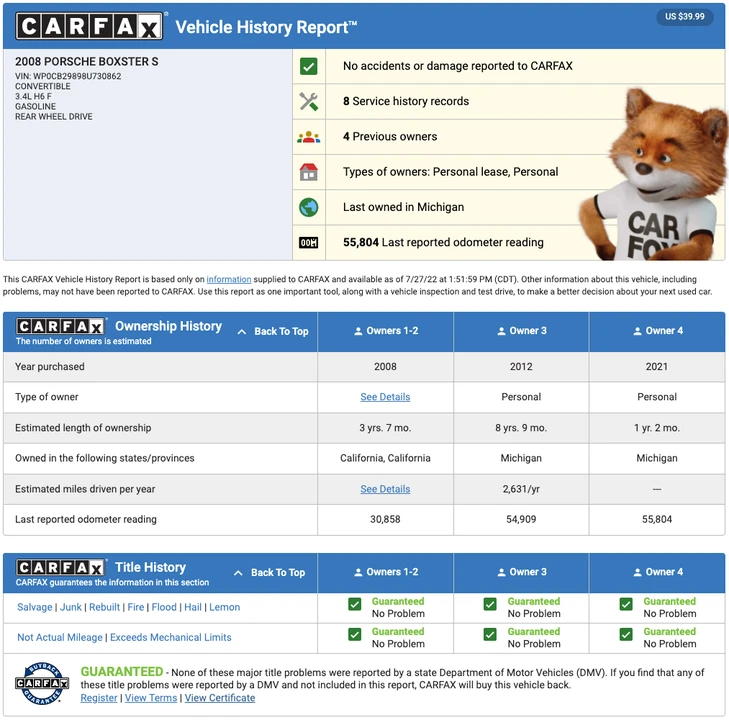Open the View Terms link

(151, 698)
